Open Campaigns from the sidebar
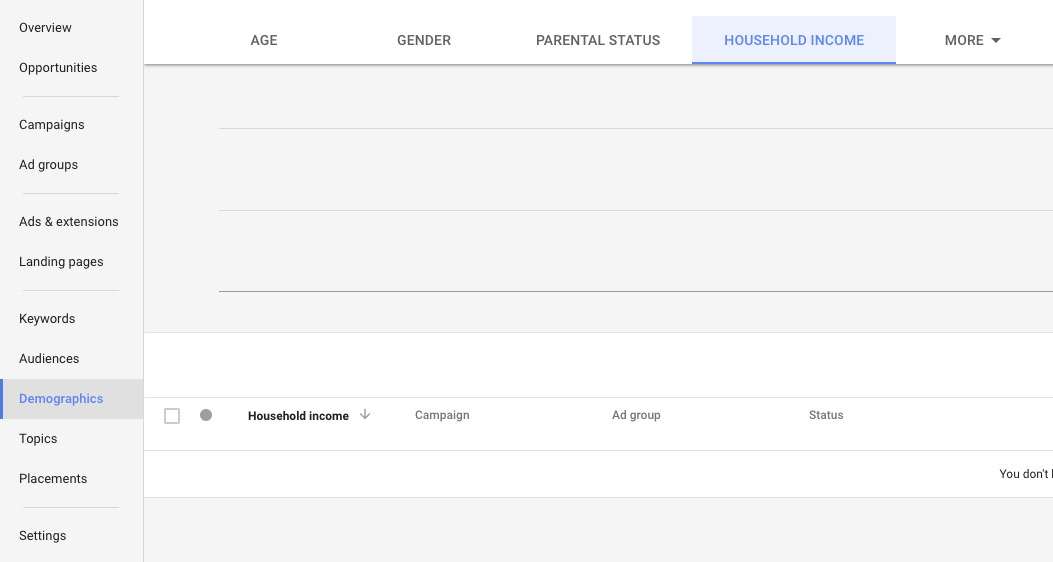 52,125
